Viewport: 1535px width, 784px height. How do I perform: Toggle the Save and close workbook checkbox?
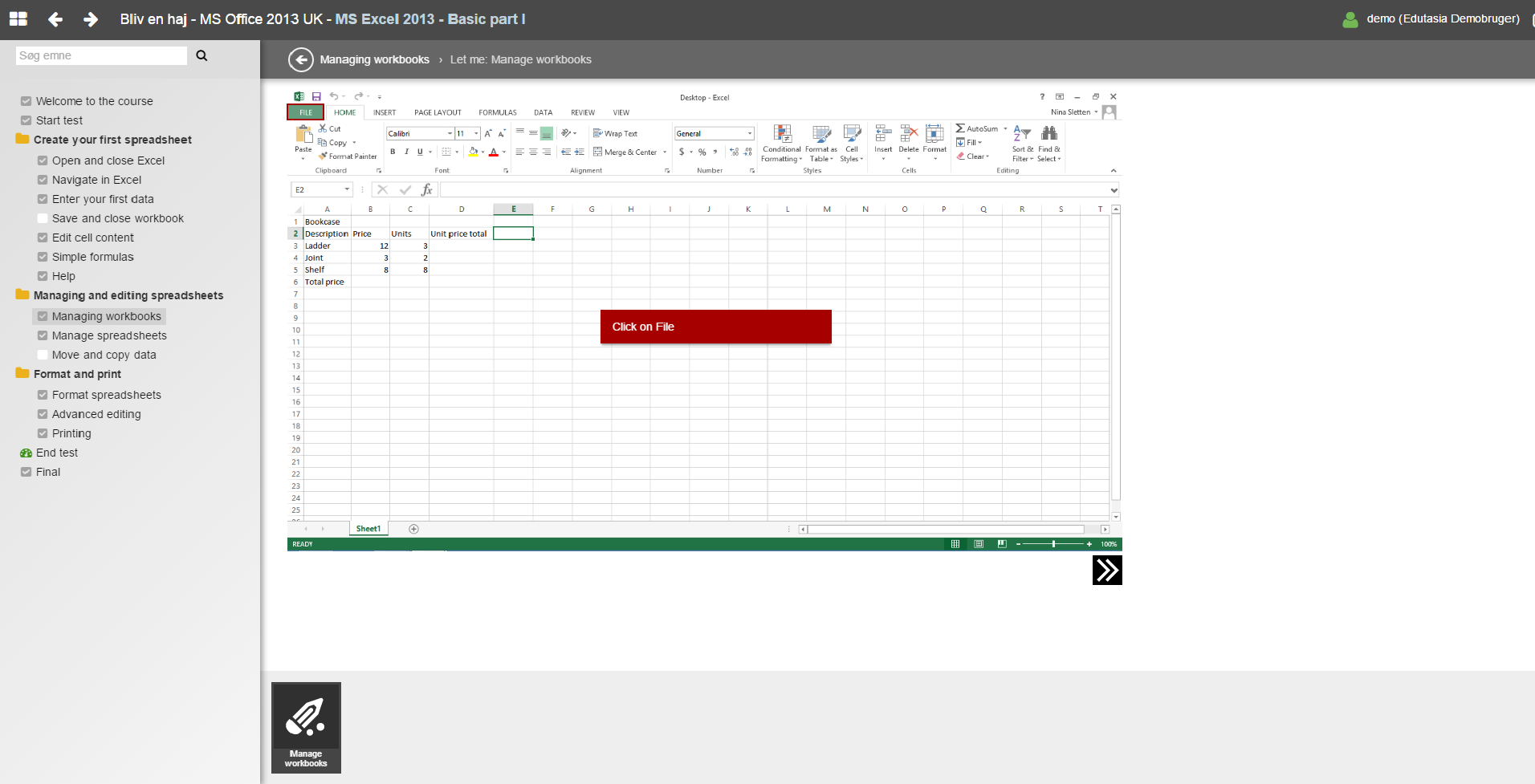coord(43,218)
